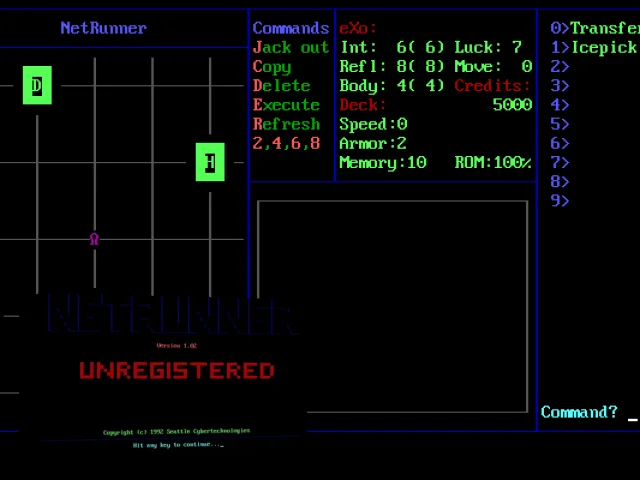The height and width of the screenshot is (480, 640).
Task: Click the Armor:2 deck stat
Action: tap(373, 143)
